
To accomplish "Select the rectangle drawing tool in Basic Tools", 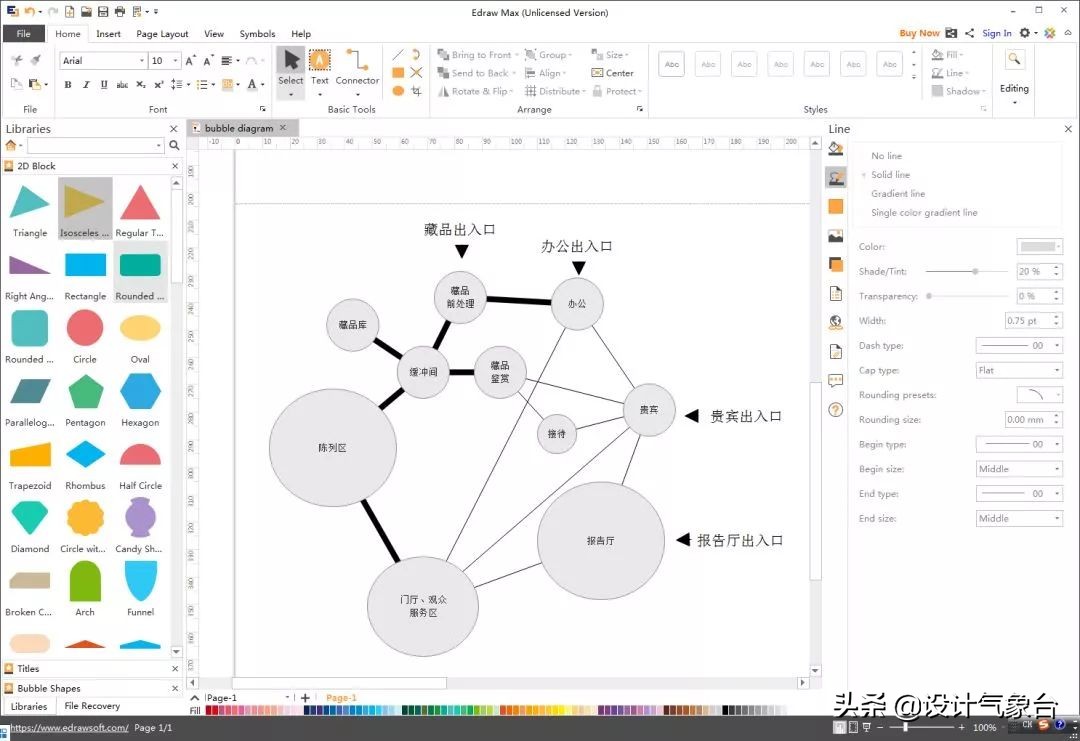I will click(x=398, y=72).
